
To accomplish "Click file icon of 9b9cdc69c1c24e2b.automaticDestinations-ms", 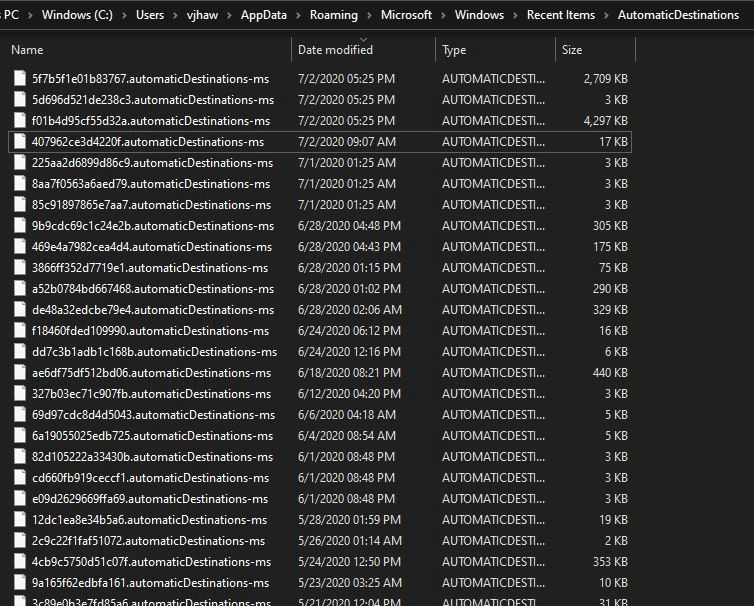I will click(20, 225).
